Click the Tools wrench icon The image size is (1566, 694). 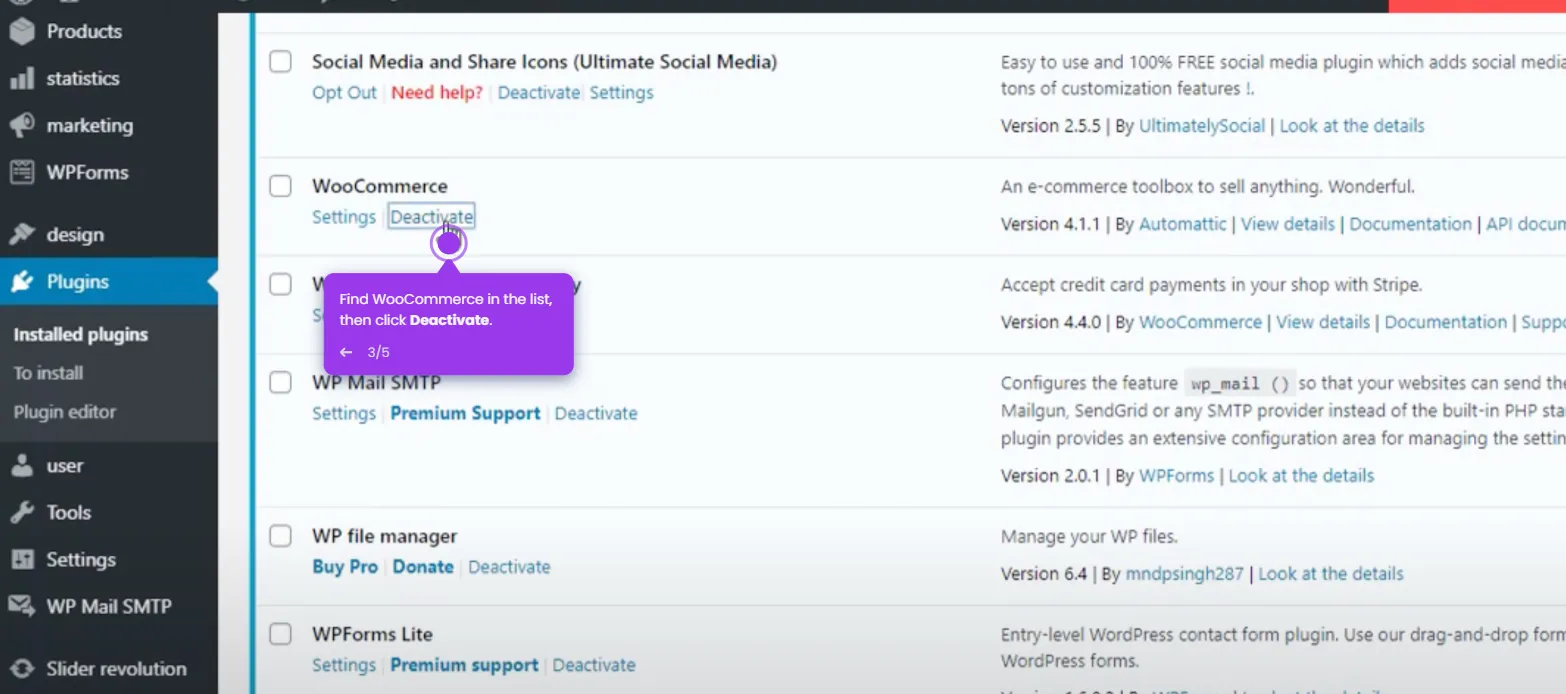tap(22, 512)
